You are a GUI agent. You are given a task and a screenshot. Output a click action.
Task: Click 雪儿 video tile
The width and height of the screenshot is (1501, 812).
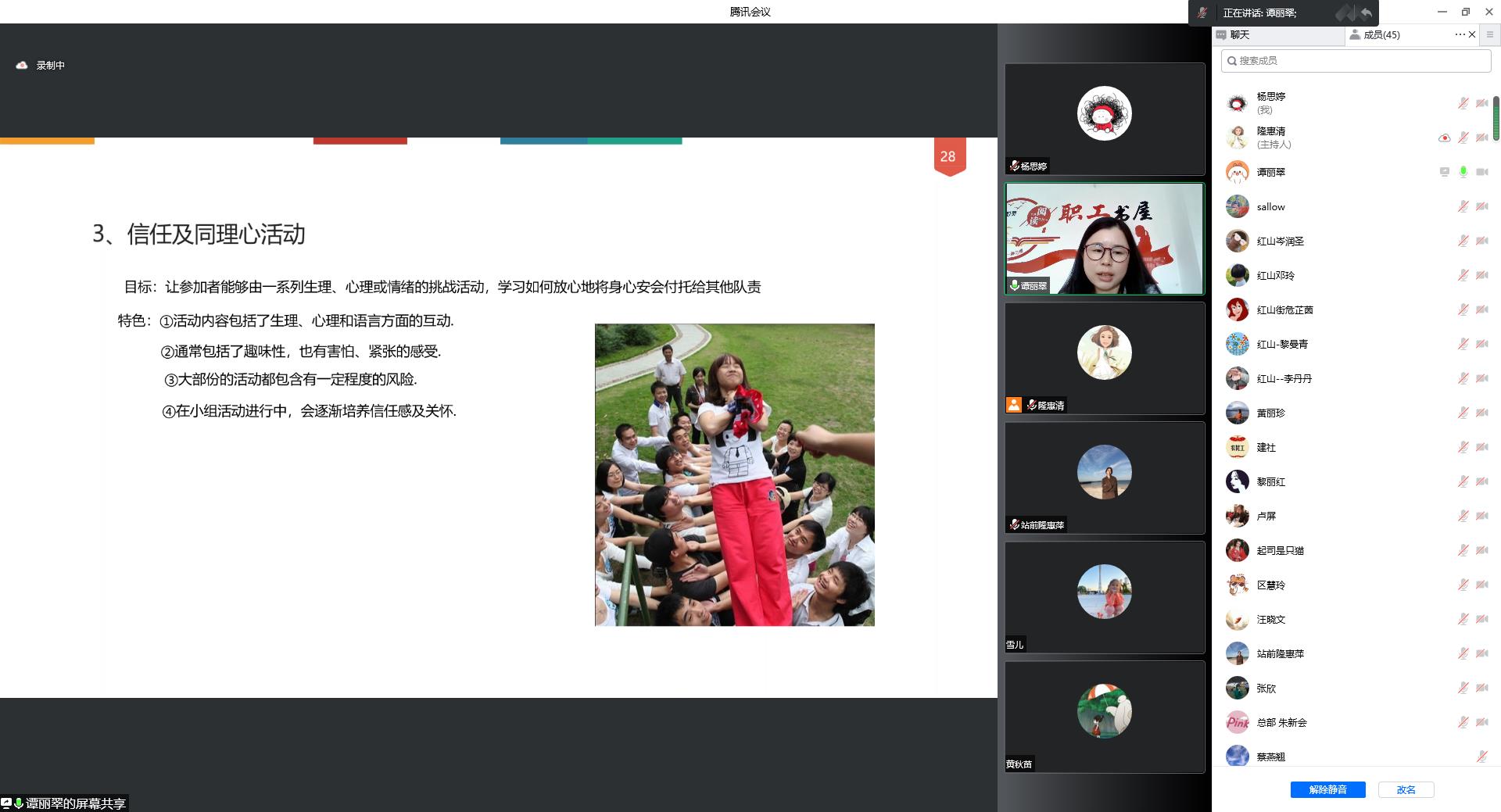pyautogui.click(x=1104, y=597)
